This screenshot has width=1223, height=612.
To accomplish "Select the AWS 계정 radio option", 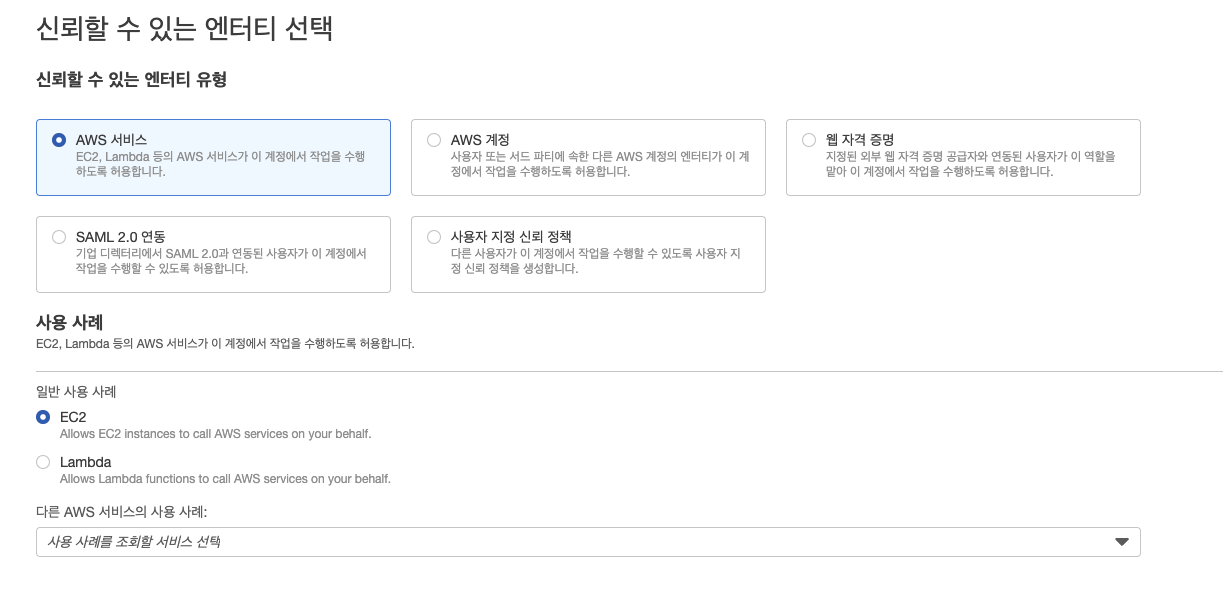I will tap(434, 140).
